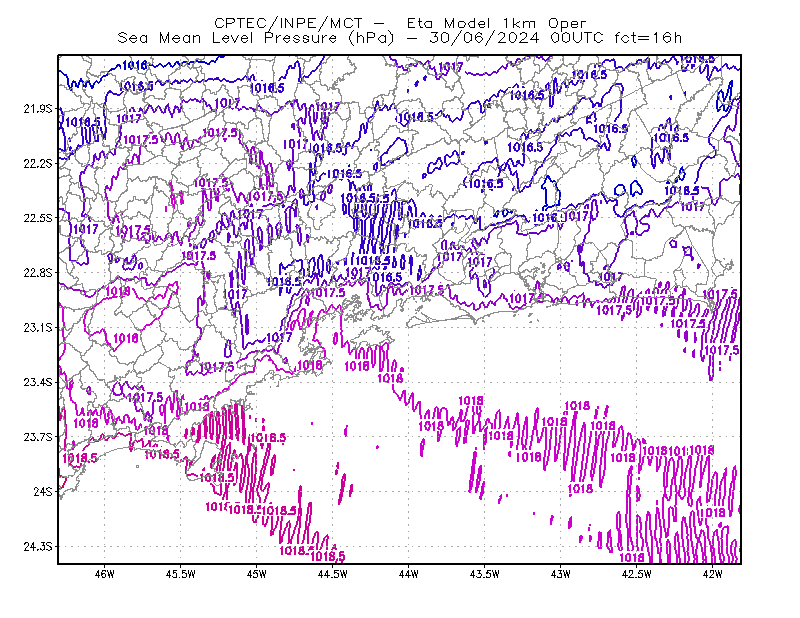Click the 'fct=16h' forecast hour text
Screen dimensions: 800x618
648,38
